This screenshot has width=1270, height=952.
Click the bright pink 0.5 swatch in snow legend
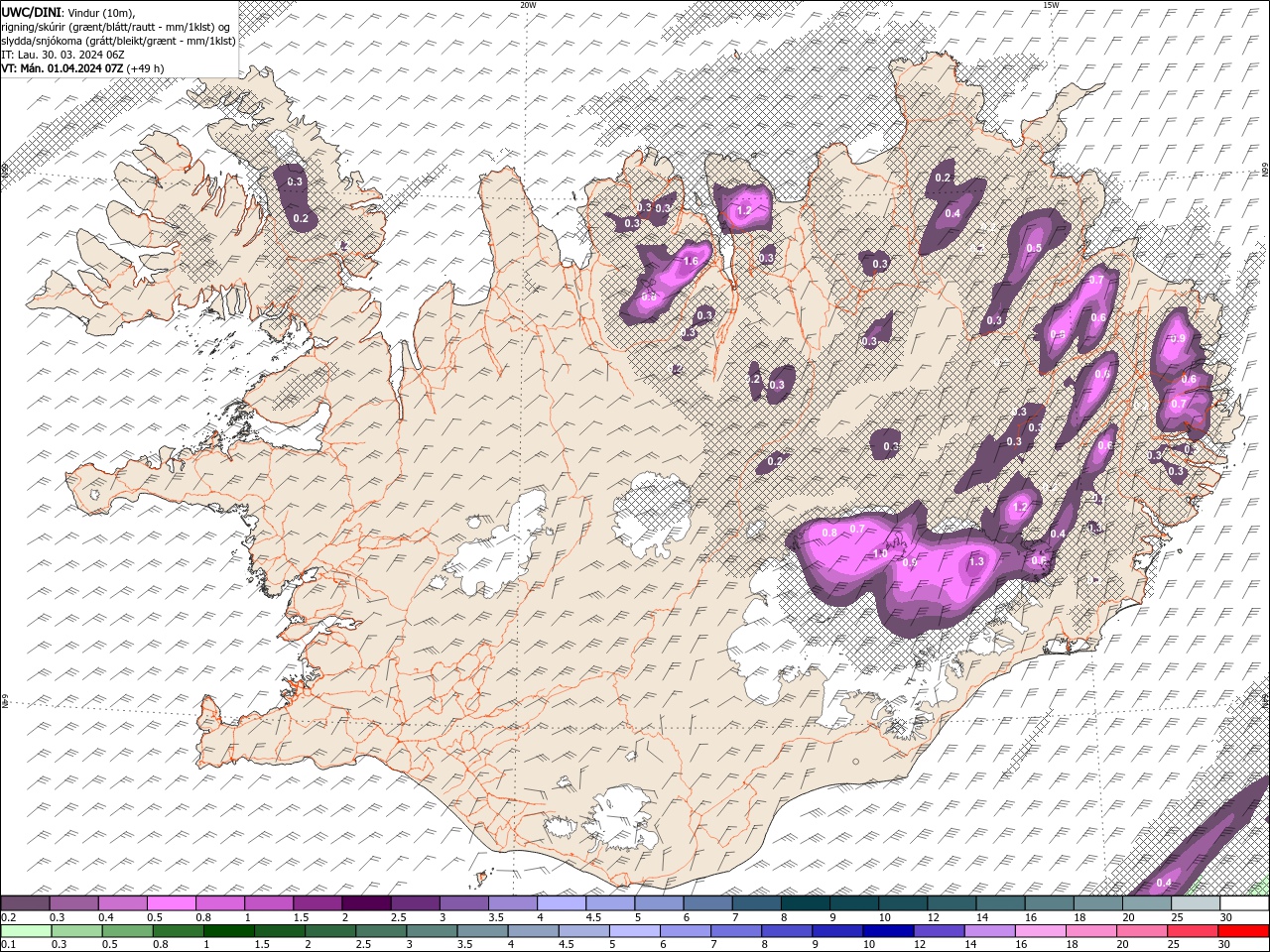point(171,903)
